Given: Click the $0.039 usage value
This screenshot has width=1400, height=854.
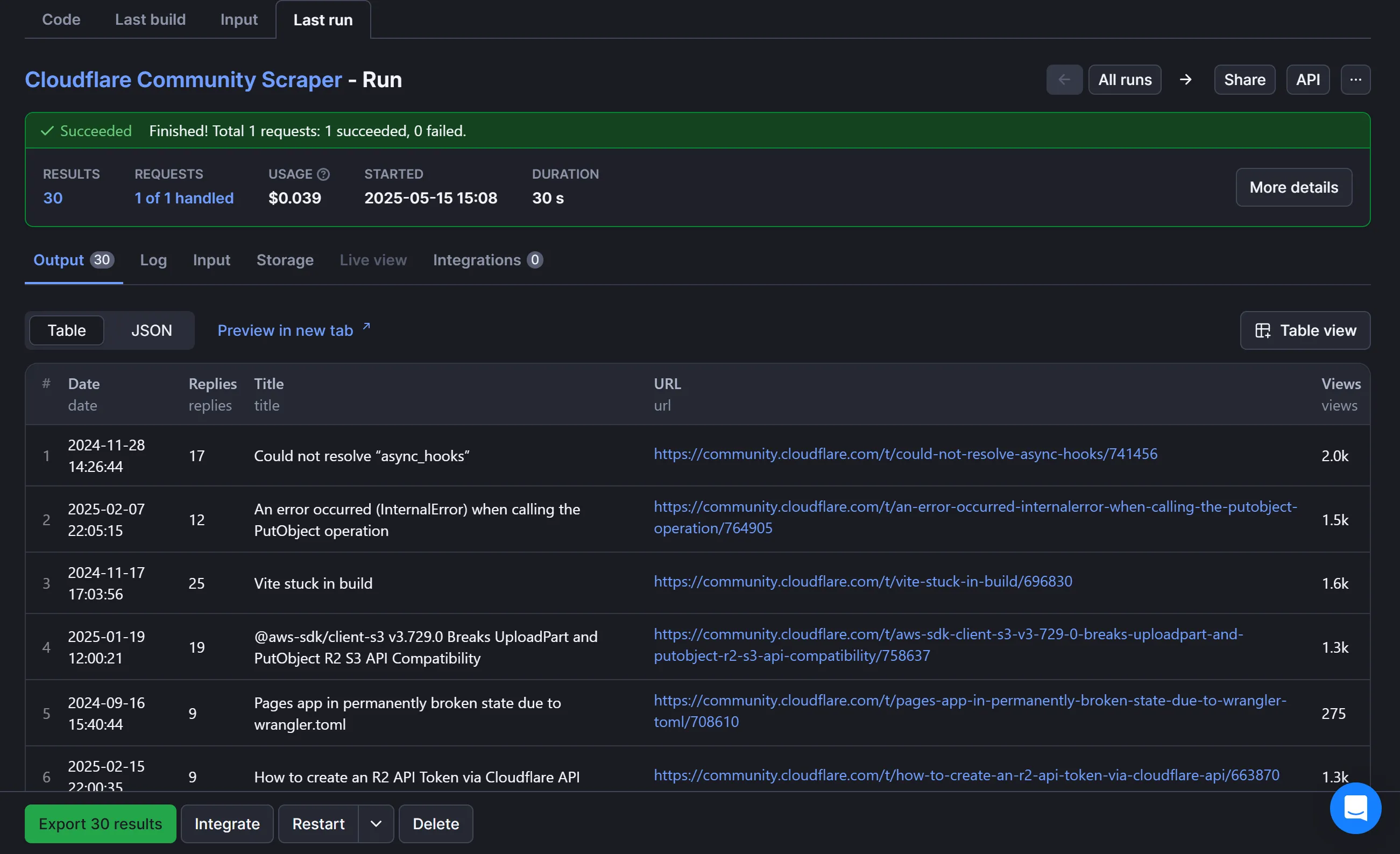Looking at the screenshot, I should (x=294, y=197).
